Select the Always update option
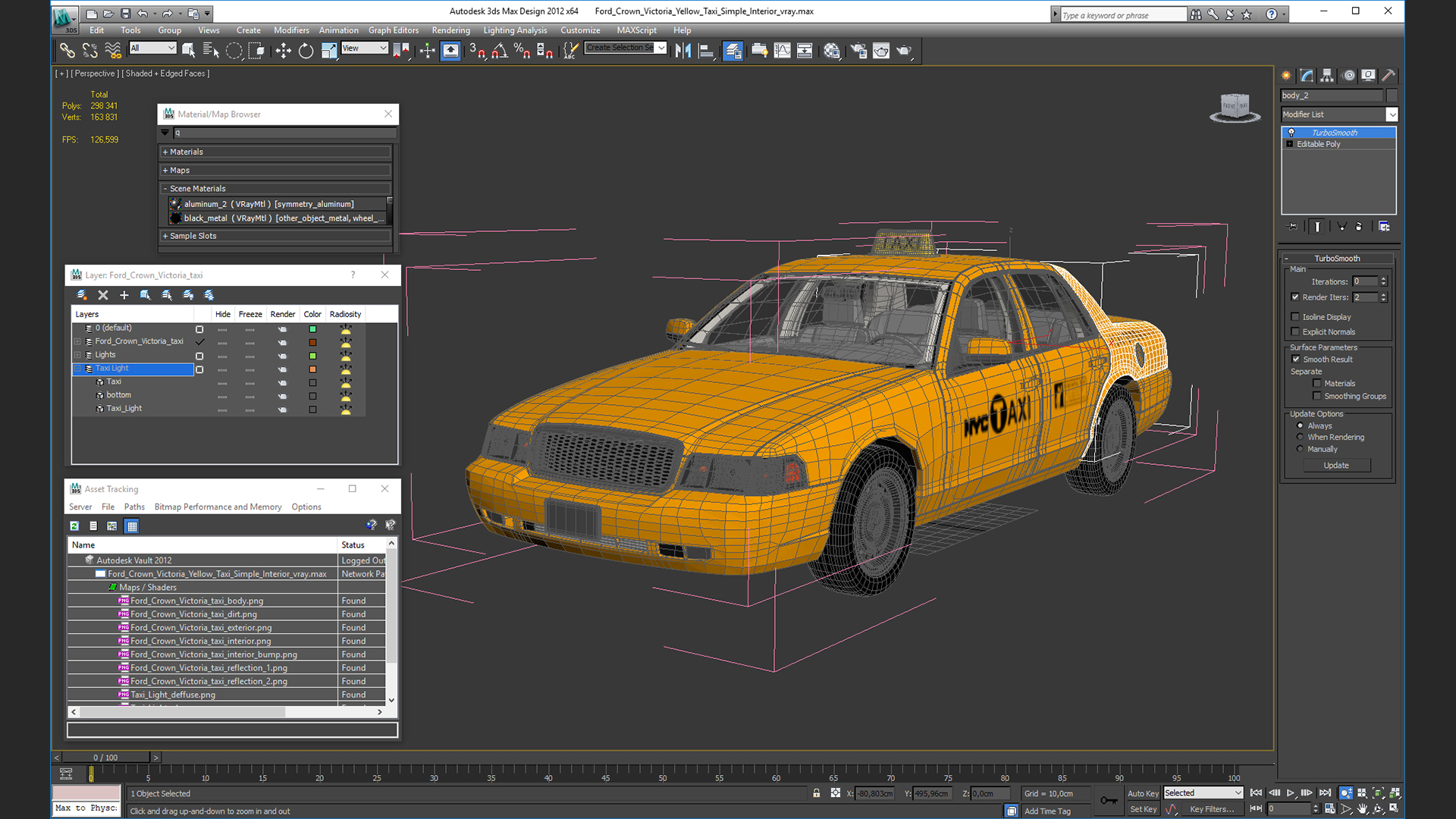The height and width of the screenshot is (819, 1456). [x=1300, y=425]
